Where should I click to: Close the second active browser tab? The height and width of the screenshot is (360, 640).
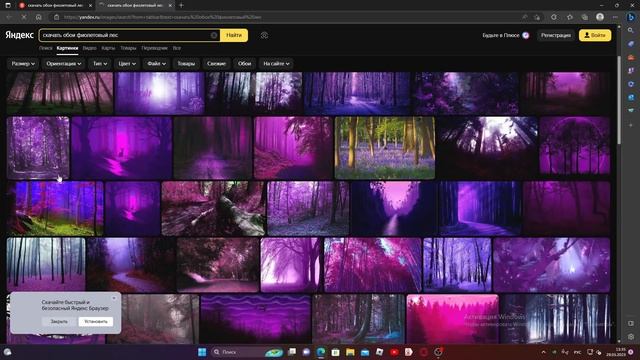pos(170,5)
